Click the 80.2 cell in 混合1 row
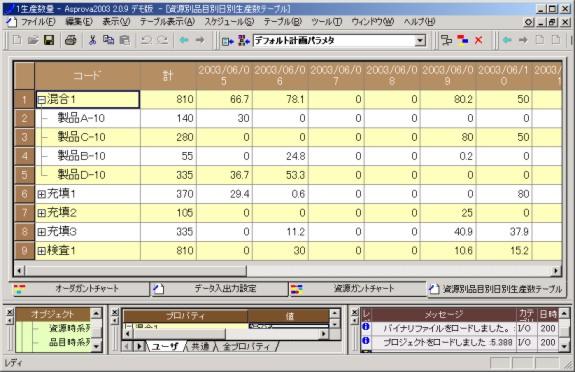575x372 pixels. [x=448, y=99]
